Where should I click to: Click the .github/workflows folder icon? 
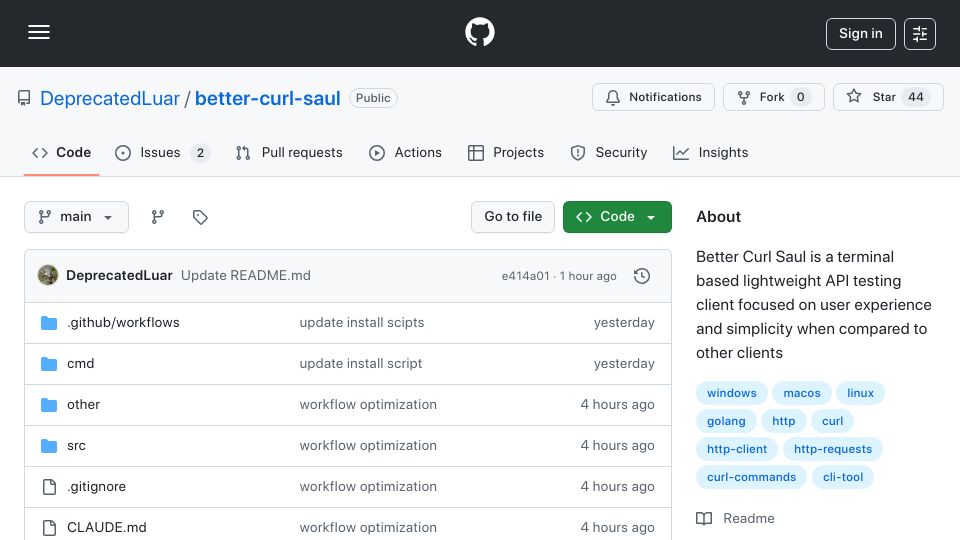[49, 323]
